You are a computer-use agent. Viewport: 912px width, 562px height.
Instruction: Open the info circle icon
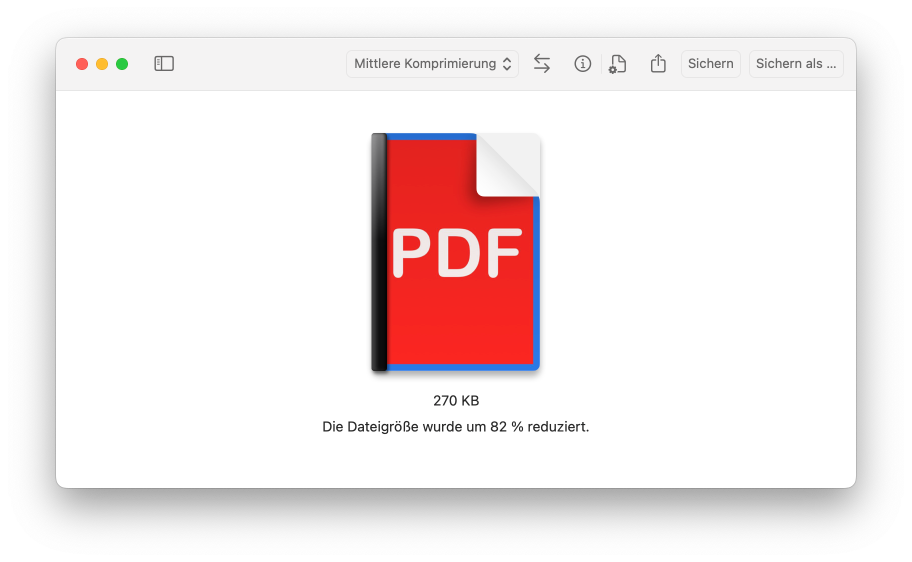pyautogui.click(x=583, y=64)
